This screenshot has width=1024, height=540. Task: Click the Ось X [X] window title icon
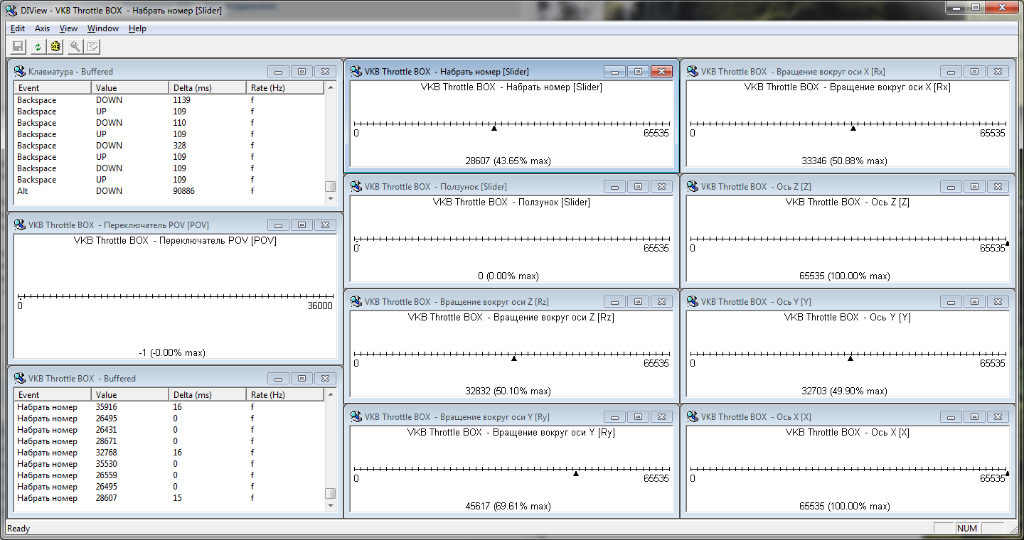[x=693, y=417]
